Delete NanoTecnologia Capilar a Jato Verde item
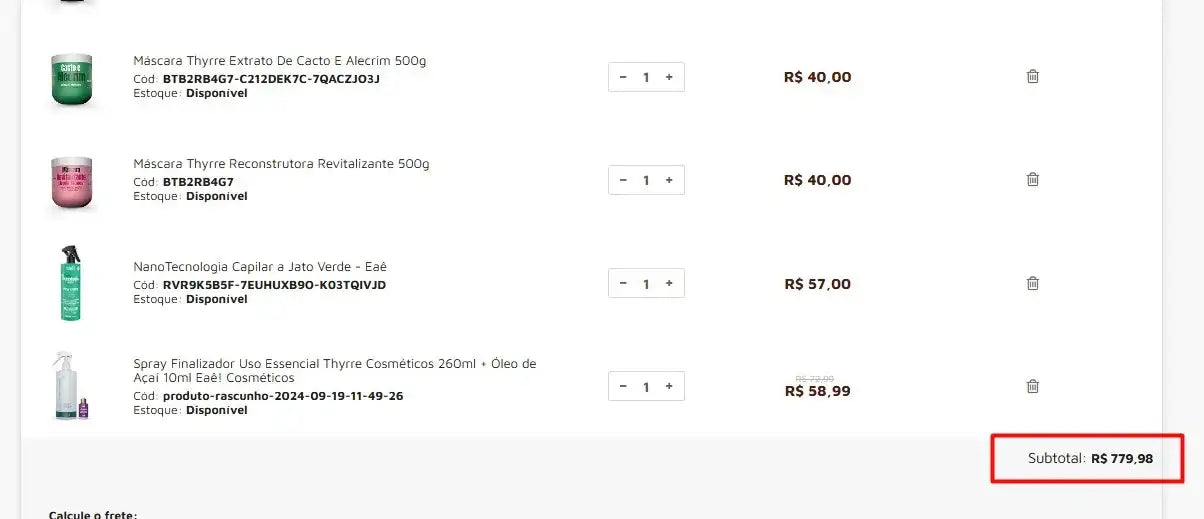The image size is (1204, 519). point(1033,283)
